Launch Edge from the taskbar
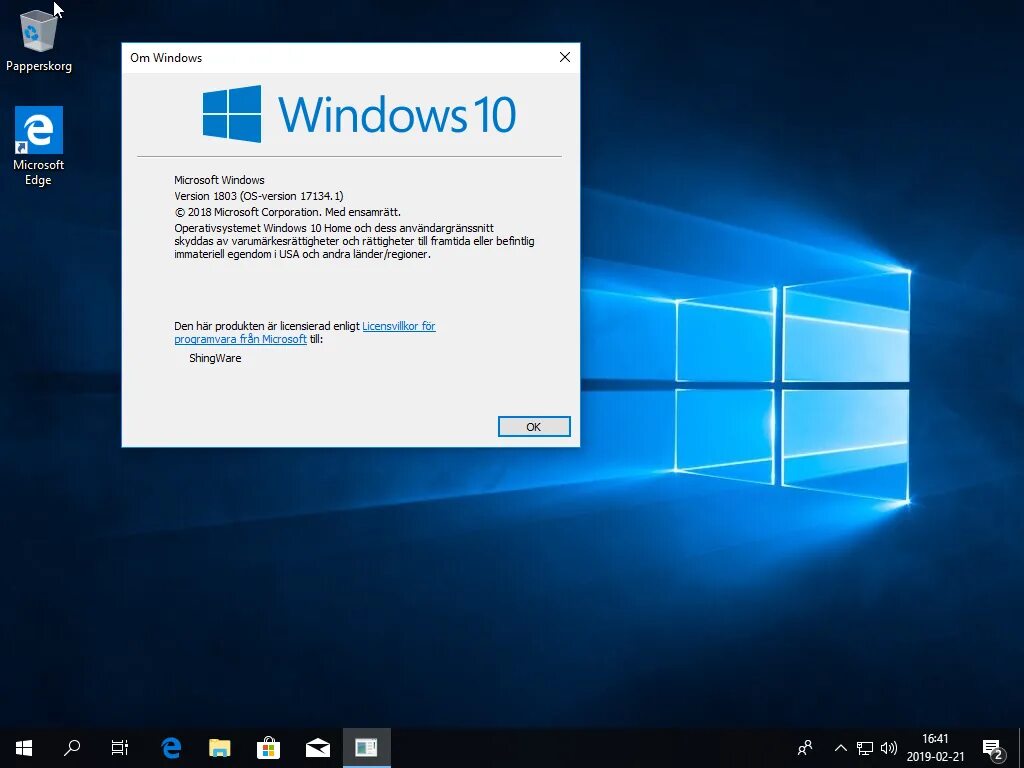Image resolution: width=1024 pixels, height=768 pixels. coord(171,748)
